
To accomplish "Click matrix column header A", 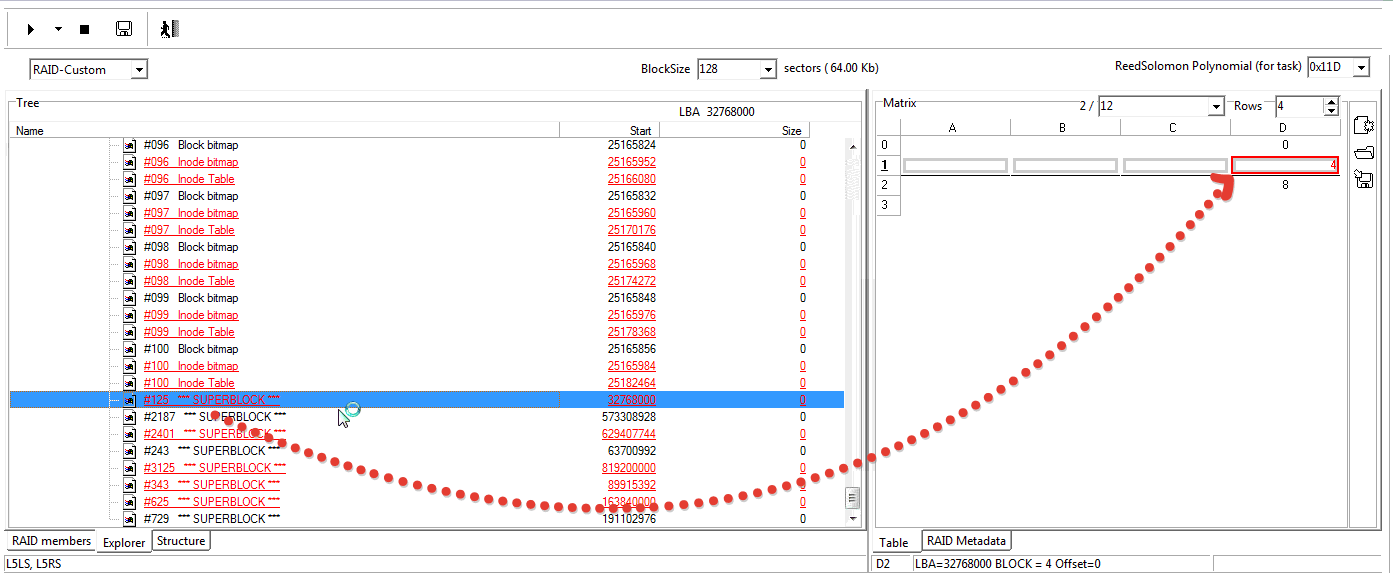I will point(955,127).
